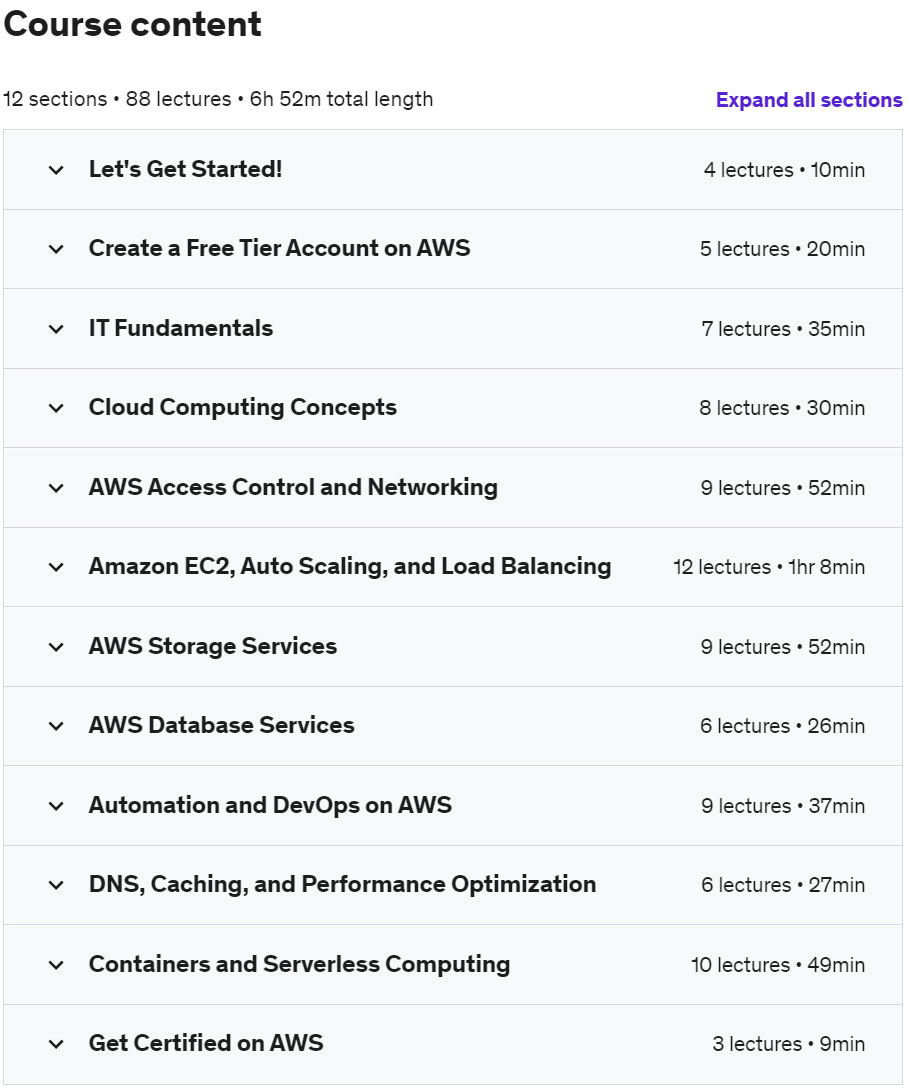907x1088 pixels.
Task: Click the 3 lectures • 9min label
Action: pyautogui.click(x=788, y=1044)
